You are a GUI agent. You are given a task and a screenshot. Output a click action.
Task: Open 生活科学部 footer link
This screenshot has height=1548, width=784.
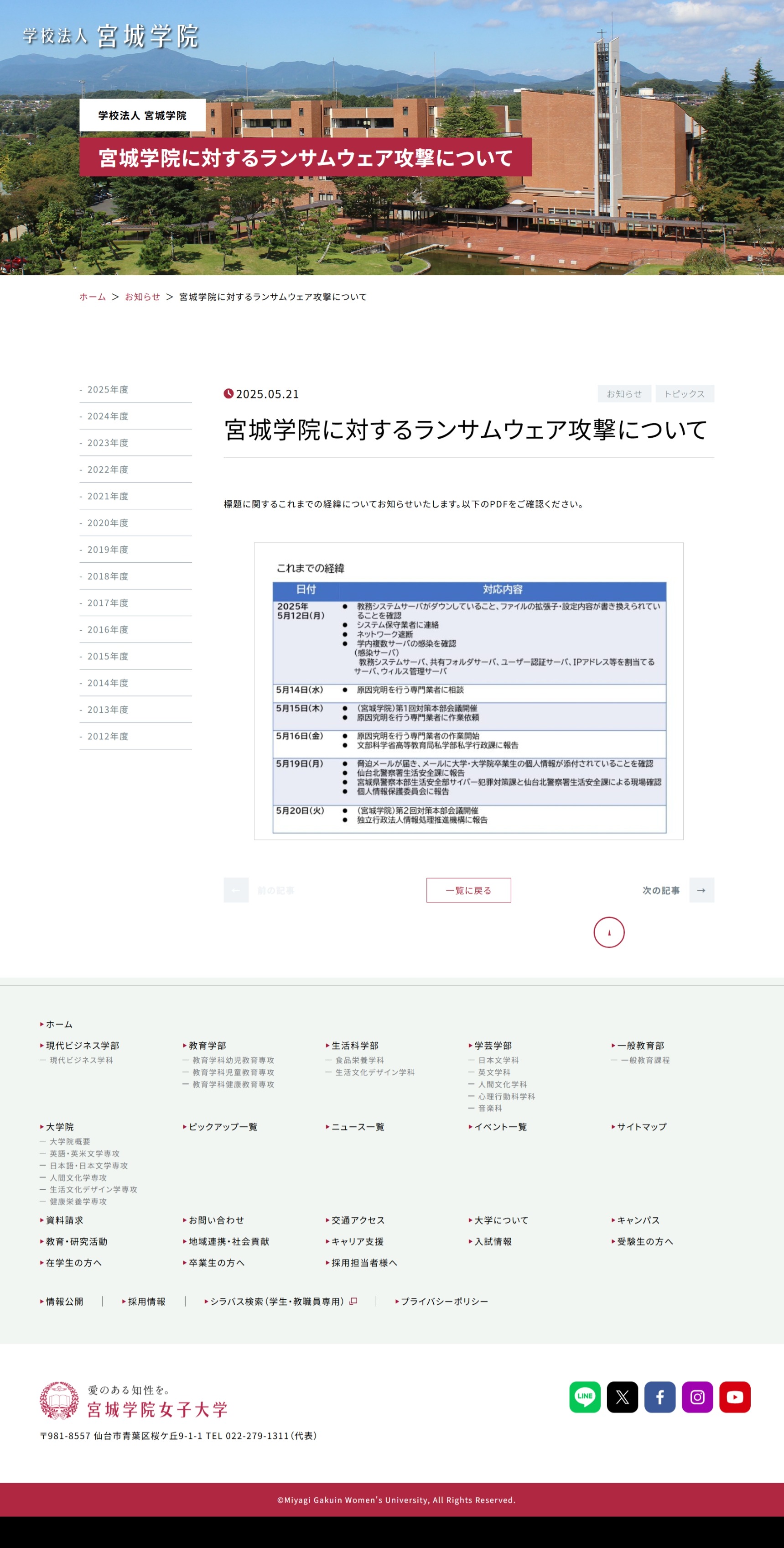click(x=353, y=1046)
